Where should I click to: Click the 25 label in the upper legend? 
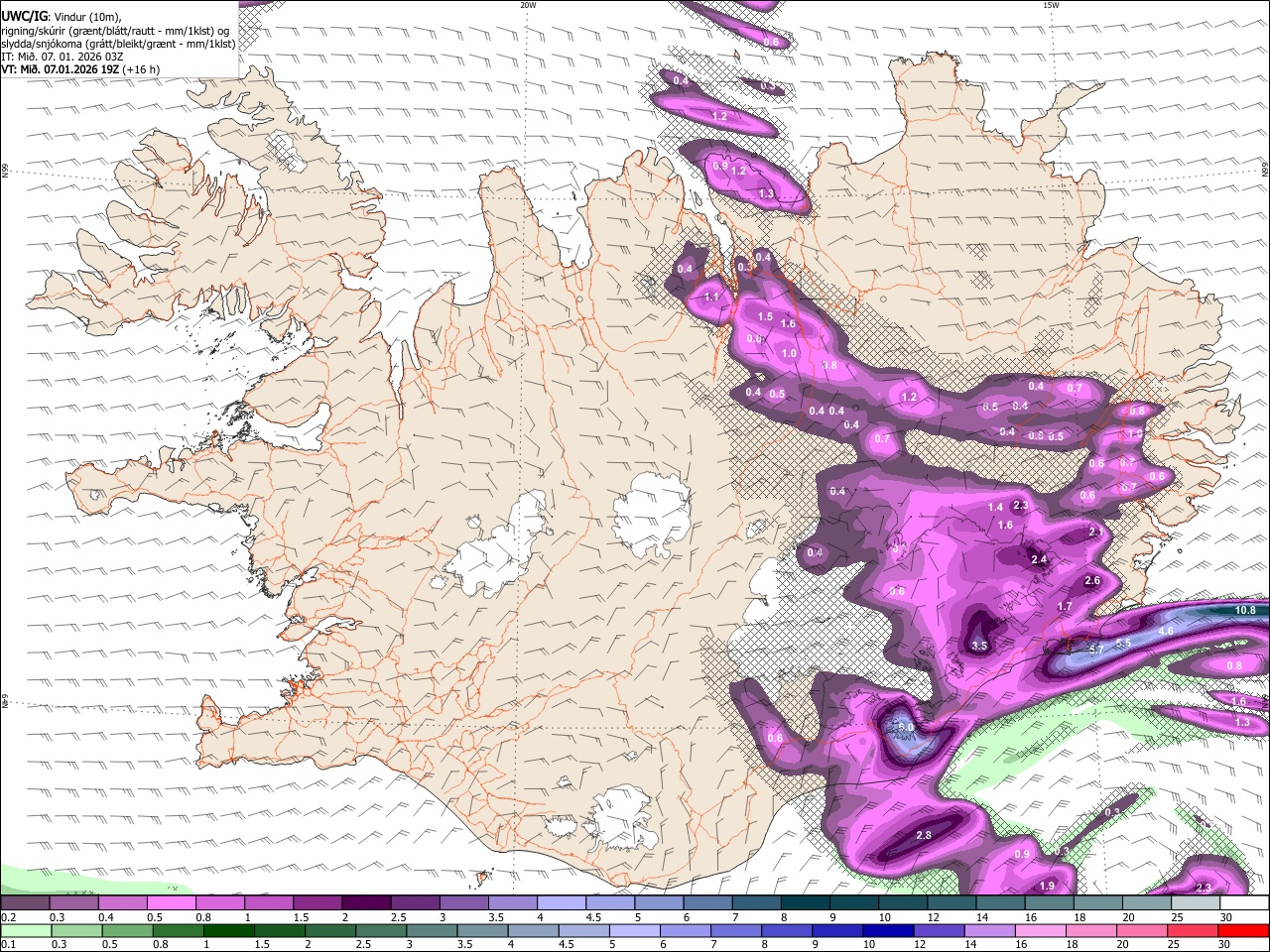(x=1178, y=917)
